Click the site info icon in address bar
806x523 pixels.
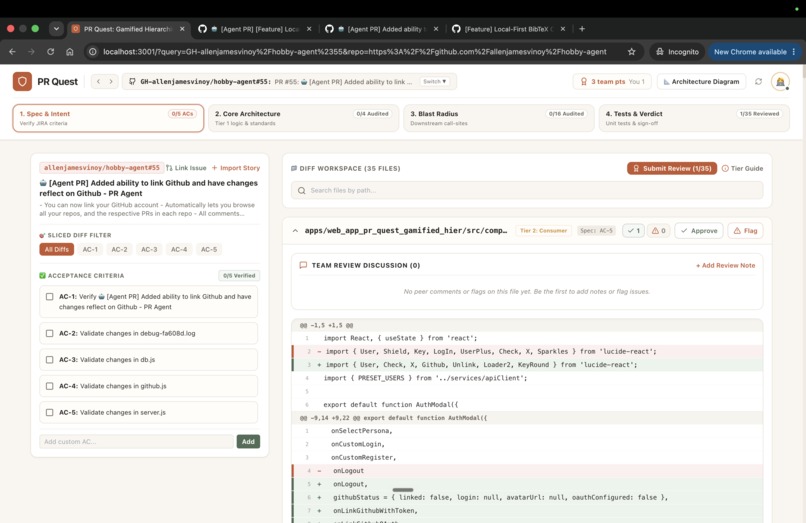[x=93, y=51]
